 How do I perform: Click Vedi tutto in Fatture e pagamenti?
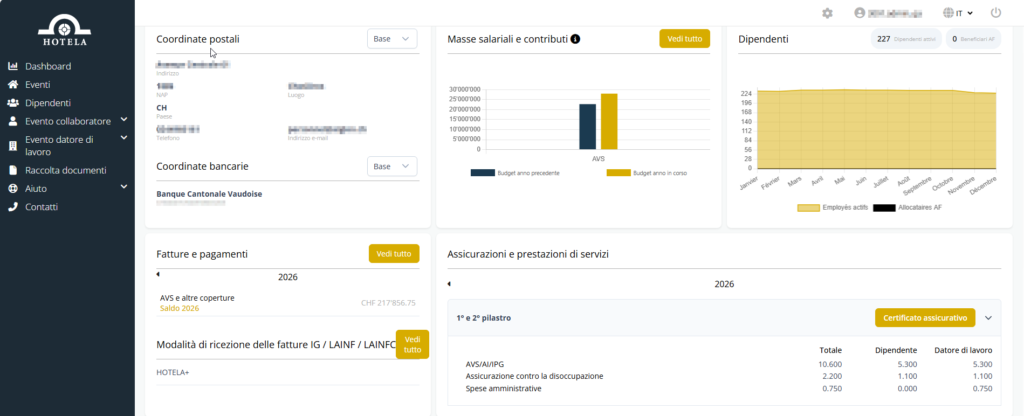point(394,253)
